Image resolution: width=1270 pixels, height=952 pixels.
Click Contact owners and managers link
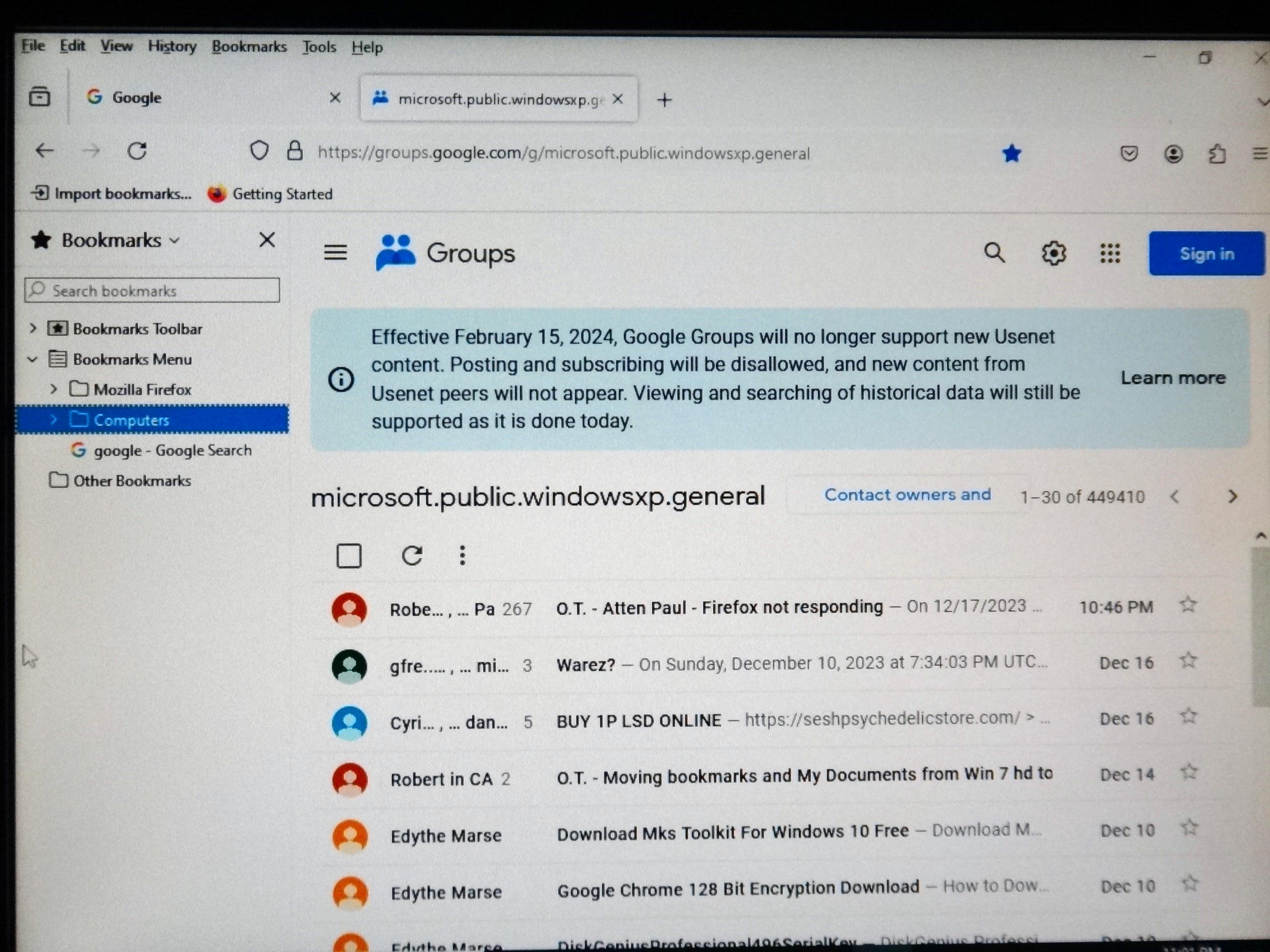click(907, 495)
